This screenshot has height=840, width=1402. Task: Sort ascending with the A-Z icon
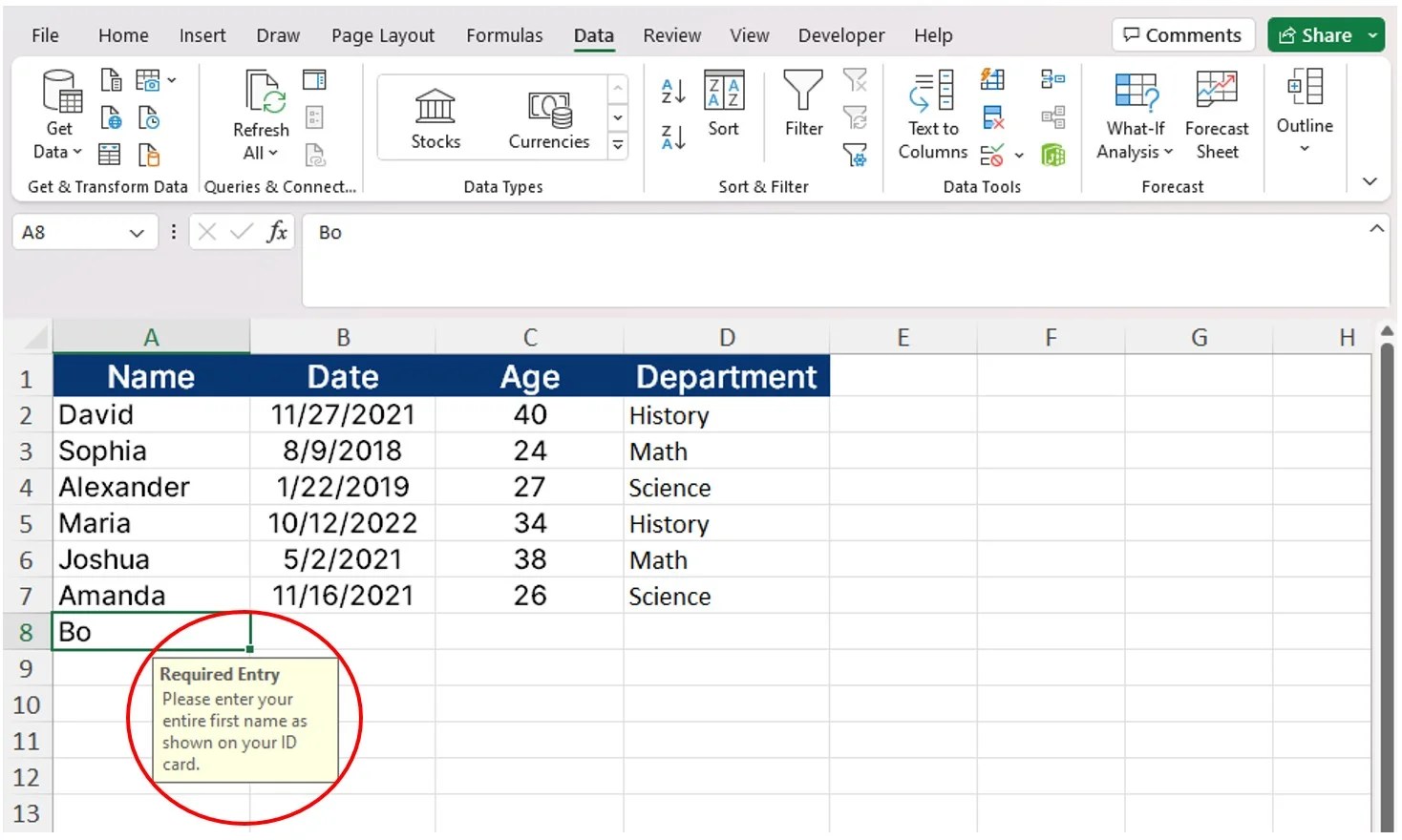click(x=671, y=92)
